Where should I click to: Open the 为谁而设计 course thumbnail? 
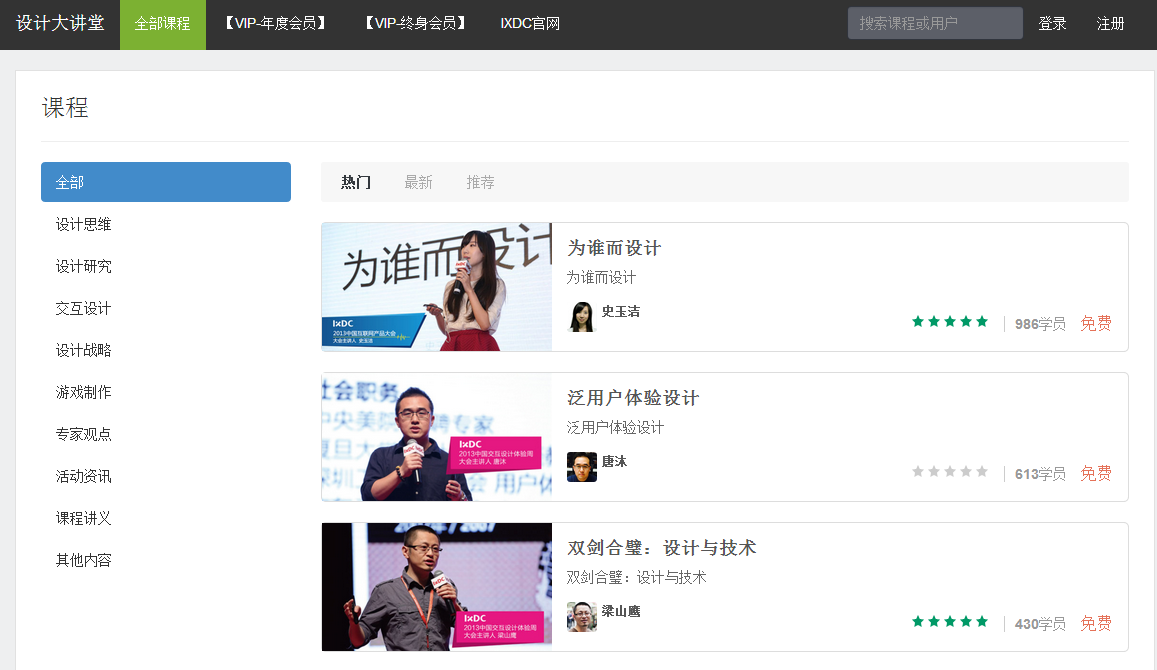coord(436,287)
